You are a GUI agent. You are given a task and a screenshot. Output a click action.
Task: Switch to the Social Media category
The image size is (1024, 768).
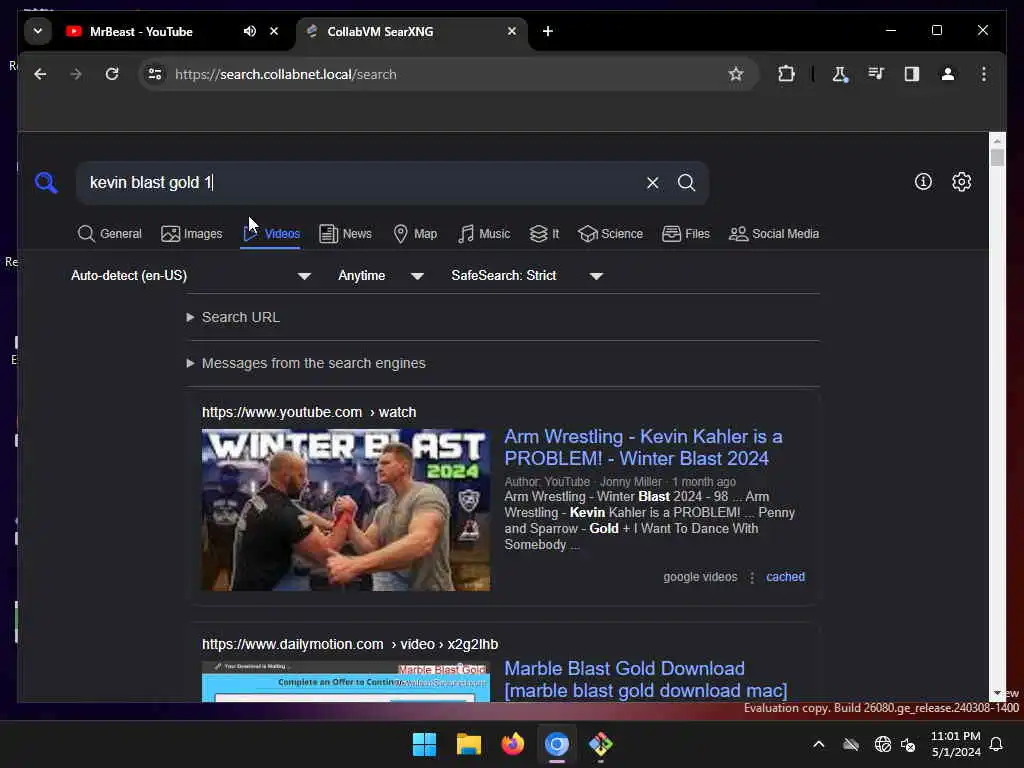coord(774,234)
